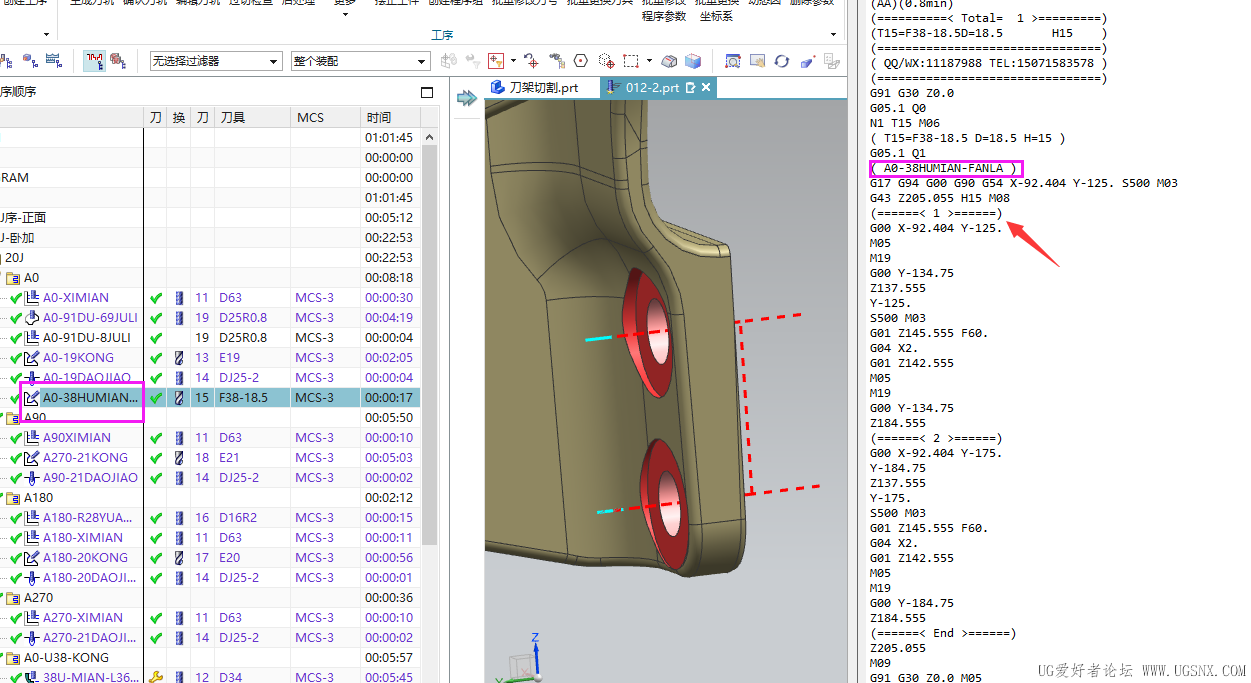This screenshot has height=683, width=1251.
Task: Click tool change icon on A0-38HUMIAN row
Action: click(x=180, y=397)
